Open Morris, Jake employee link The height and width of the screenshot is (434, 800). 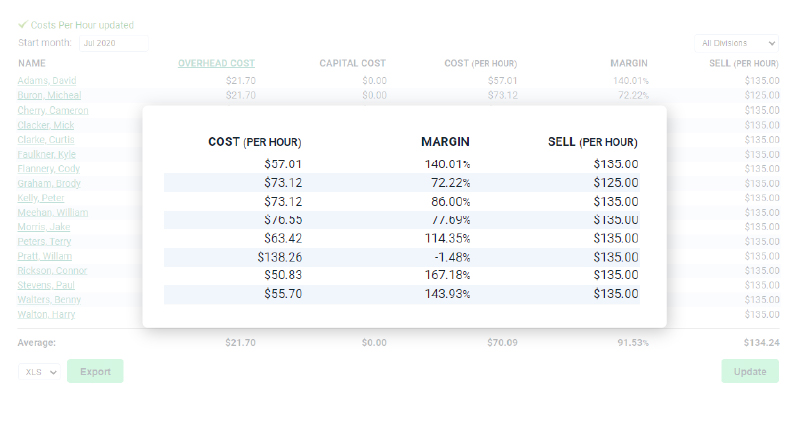(44, 227)
